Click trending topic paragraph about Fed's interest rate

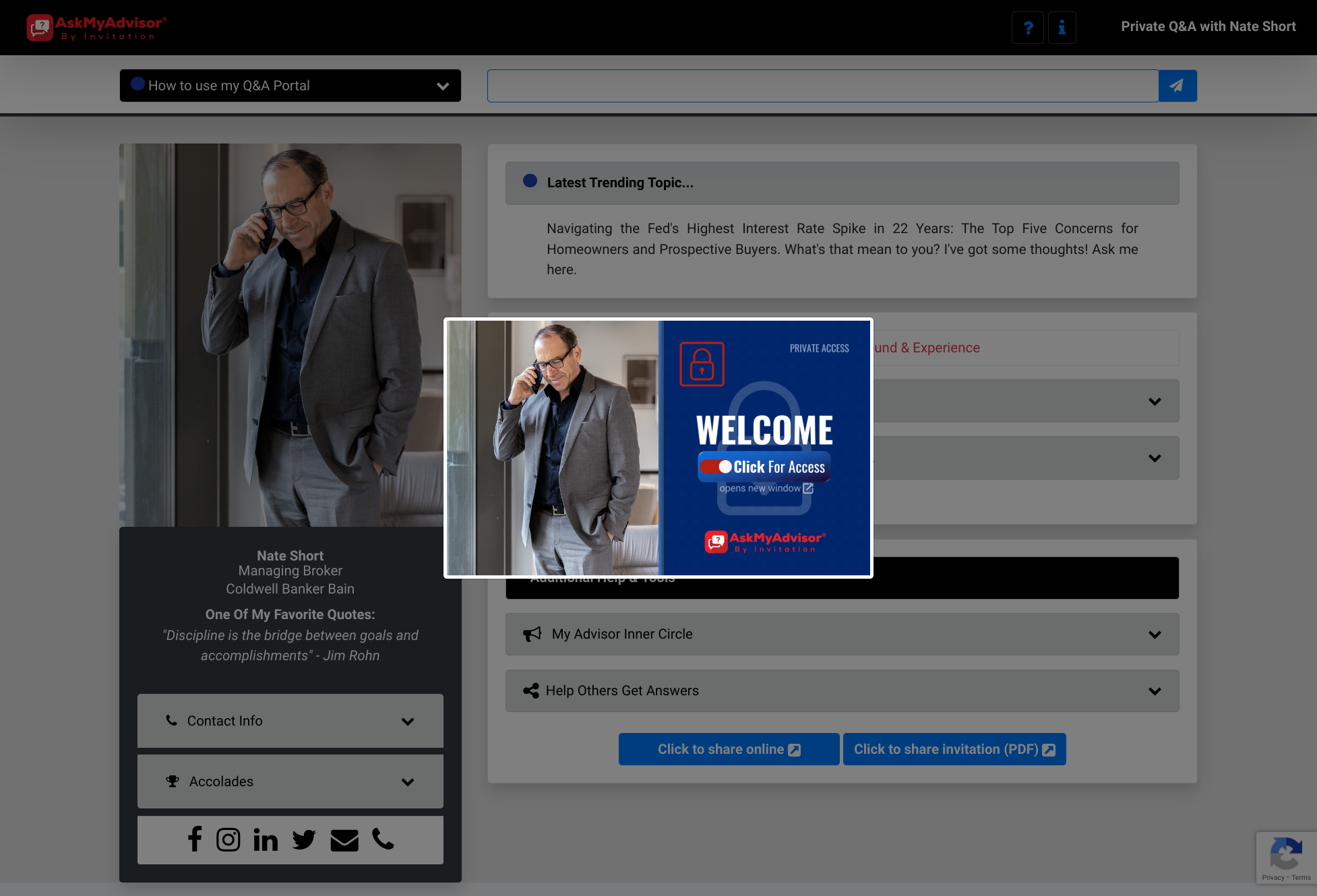pos(843,249)
